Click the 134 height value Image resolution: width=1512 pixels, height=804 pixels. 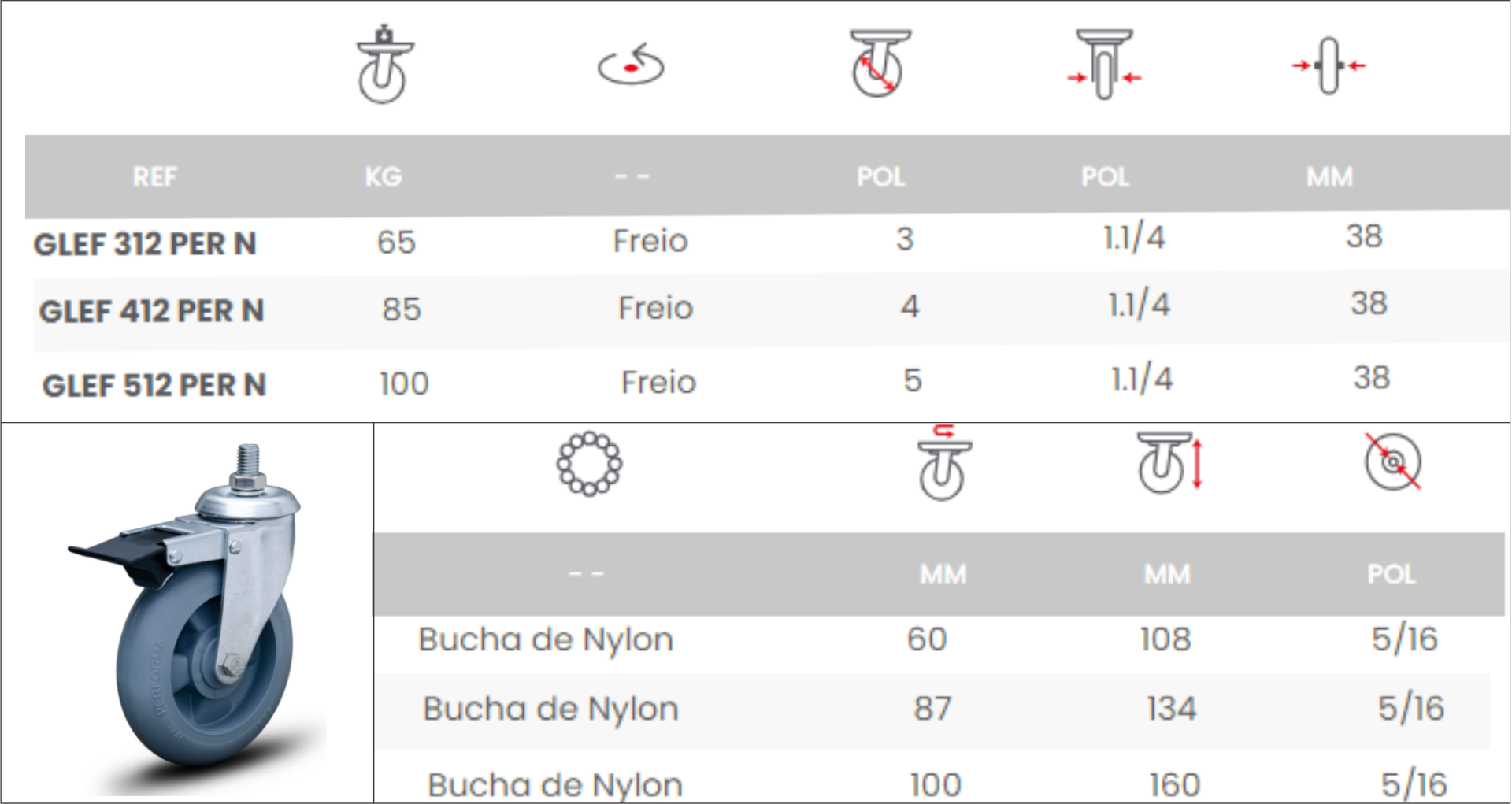tap(1171, 708)
